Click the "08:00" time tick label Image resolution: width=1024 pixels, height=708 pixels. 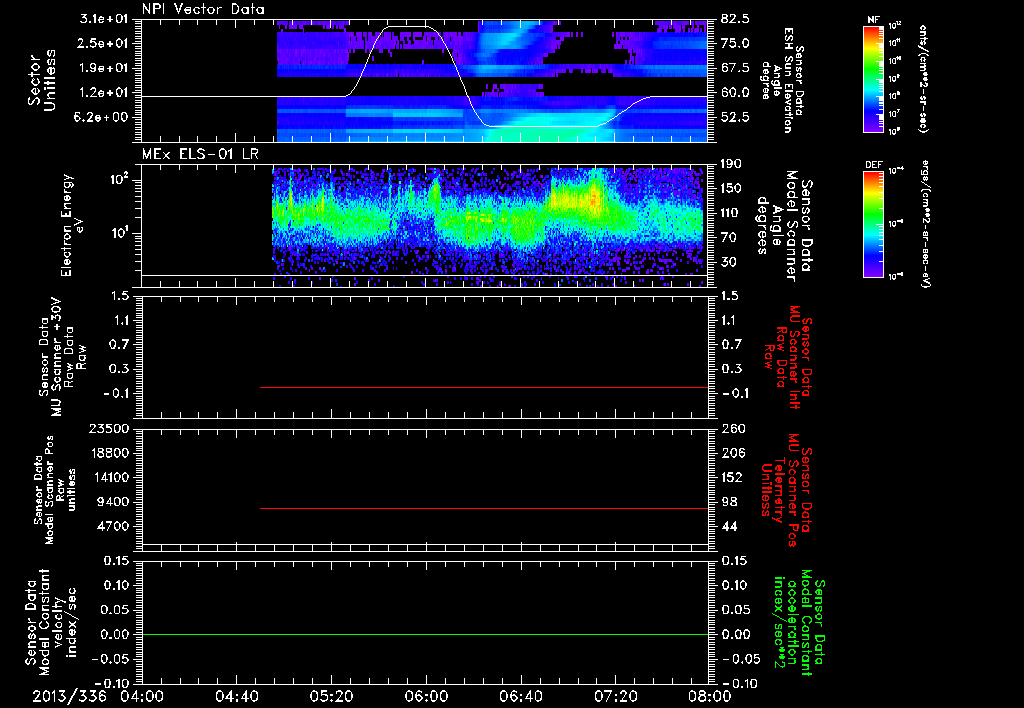[709, 696]
